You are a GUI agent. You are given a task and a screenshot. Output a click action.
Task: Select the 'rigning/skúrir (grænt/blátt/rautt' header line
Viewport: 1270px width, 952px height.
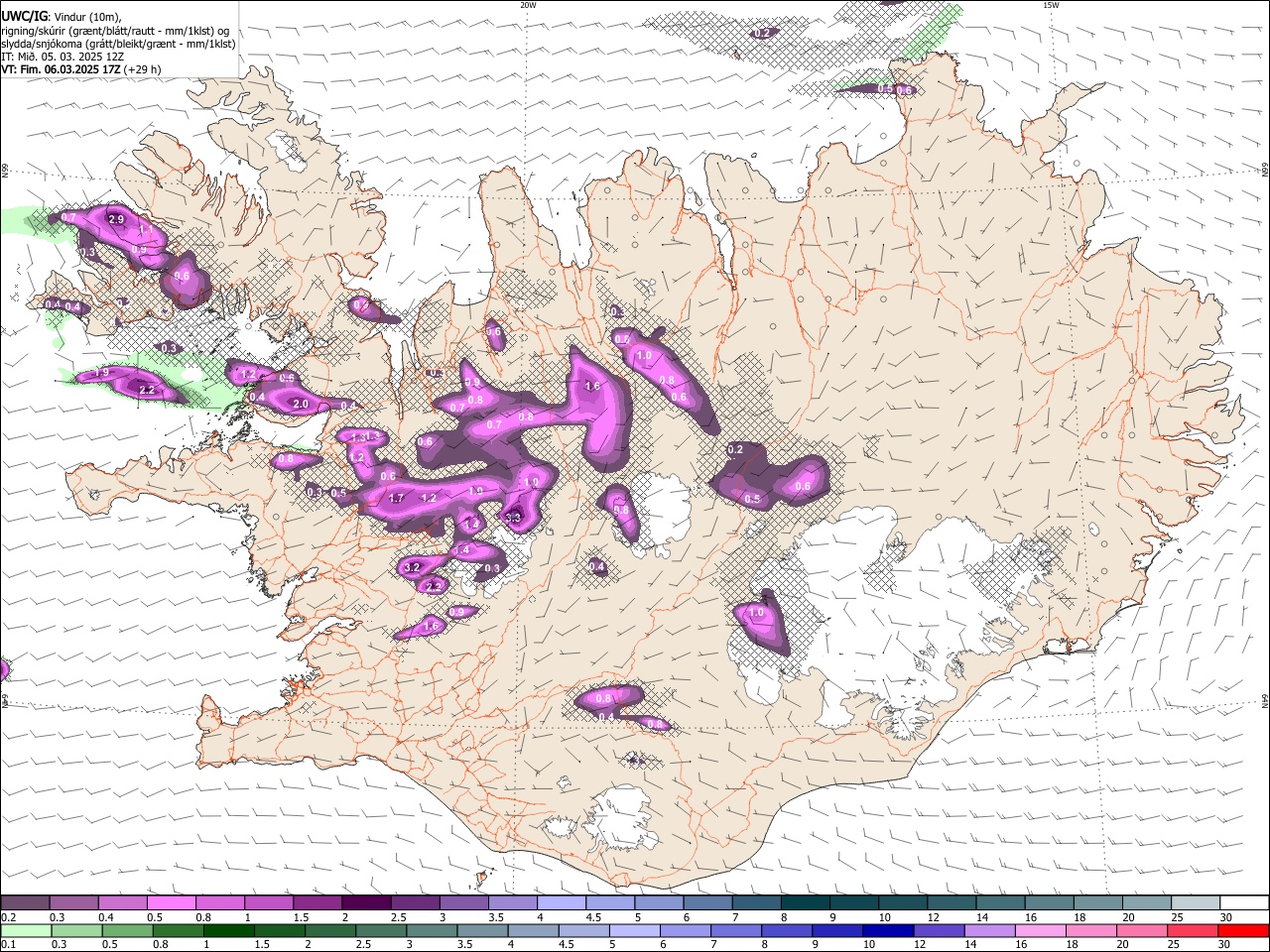[115, 31]
